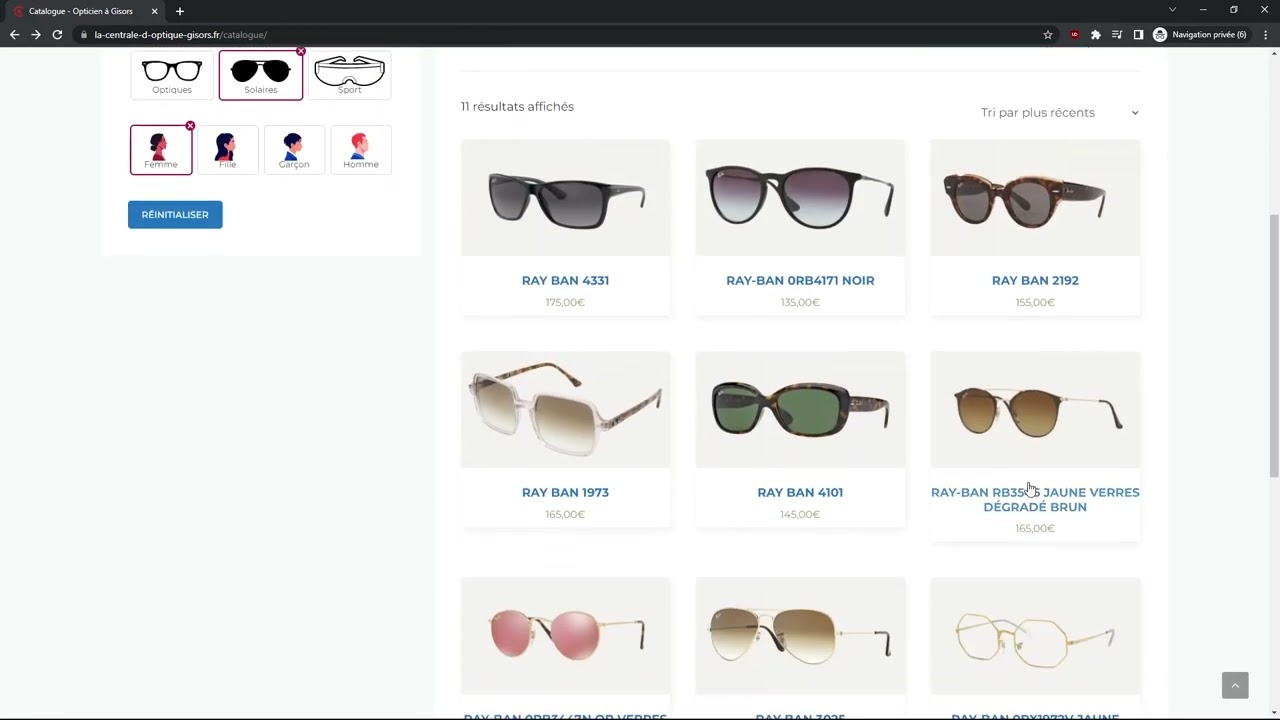Select the Optiques glasses filter

tap(172, 76)
